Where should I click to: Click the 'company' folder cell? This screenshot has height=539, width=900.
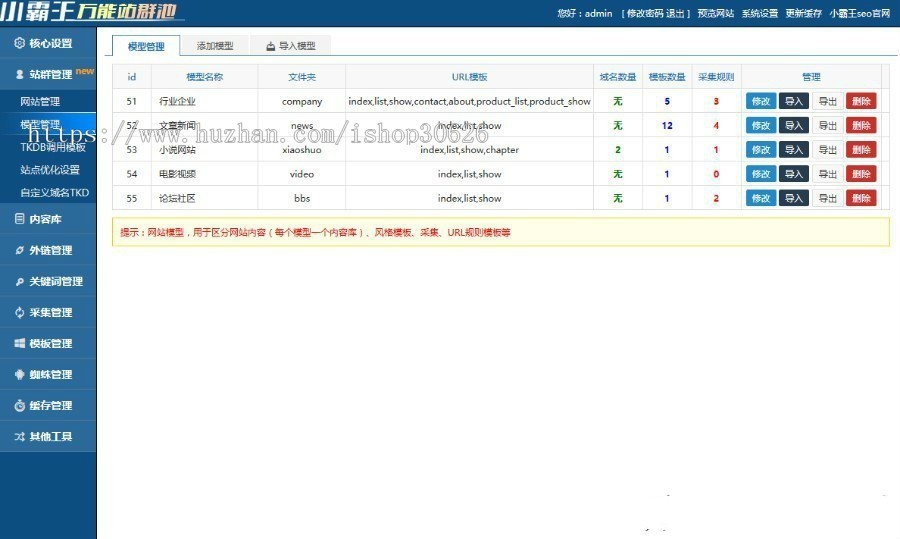point(302,101)
